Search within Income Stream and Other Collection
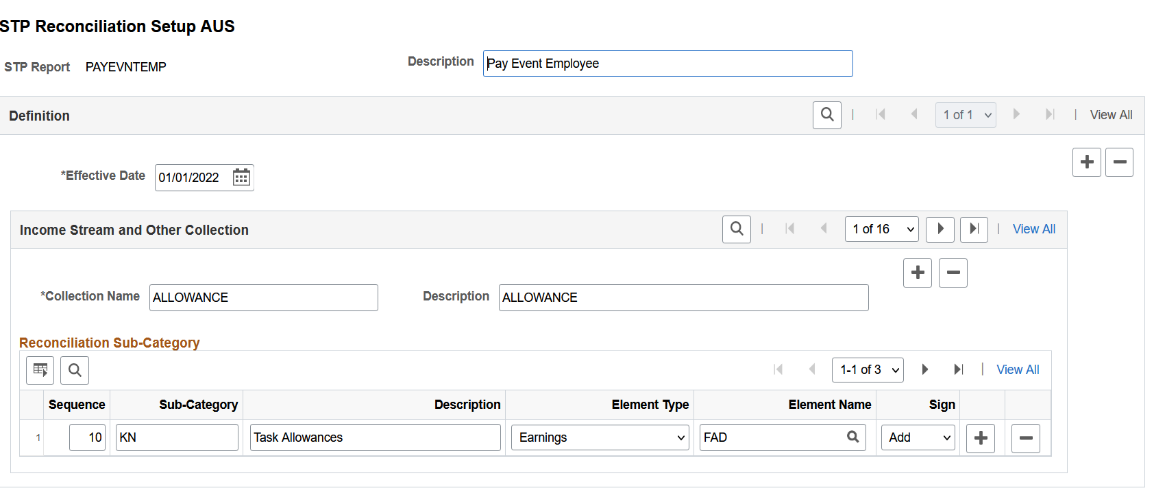This screenshot has width=1154, height=496. (x=736, y=229)
